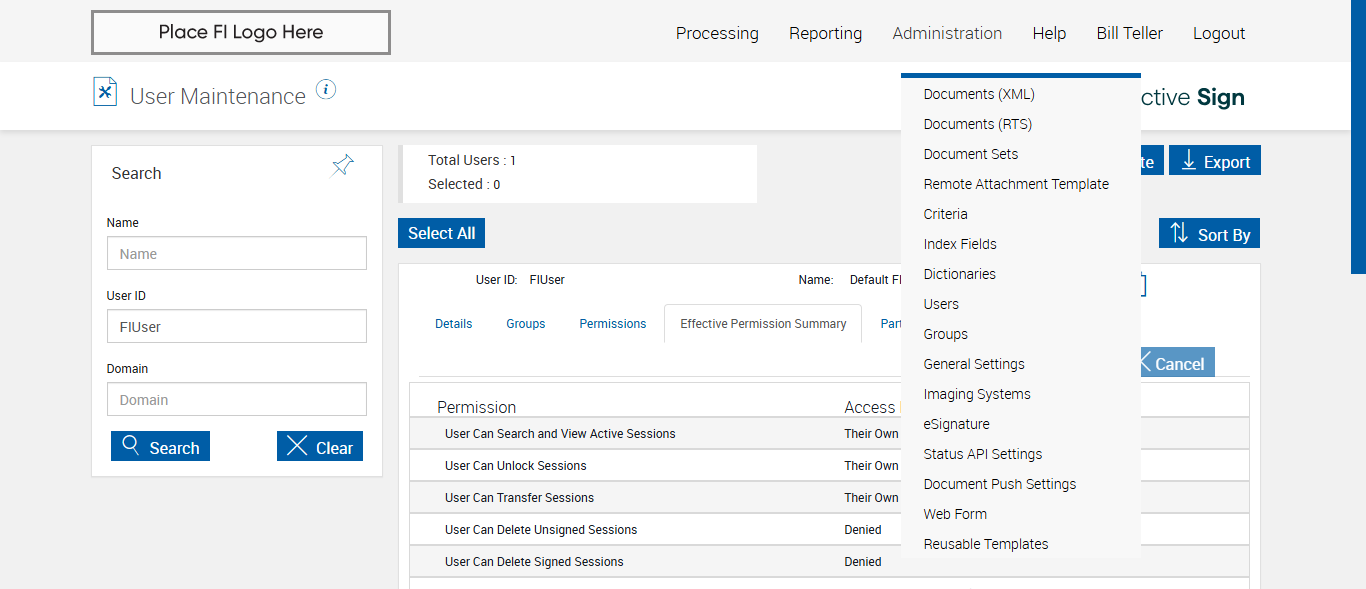The width and height of the screenshot is (1366, 589).
Task: Expand the Reporting menu
Action: [825, 33]
